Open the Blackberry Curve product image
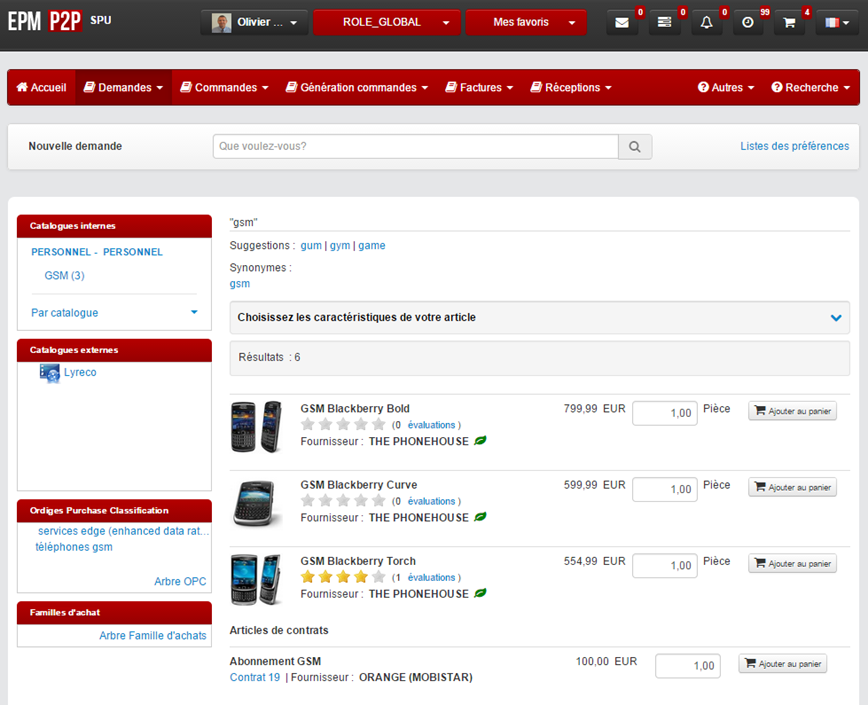The height and width of the screenshot is (705, 868). (255, 503)
